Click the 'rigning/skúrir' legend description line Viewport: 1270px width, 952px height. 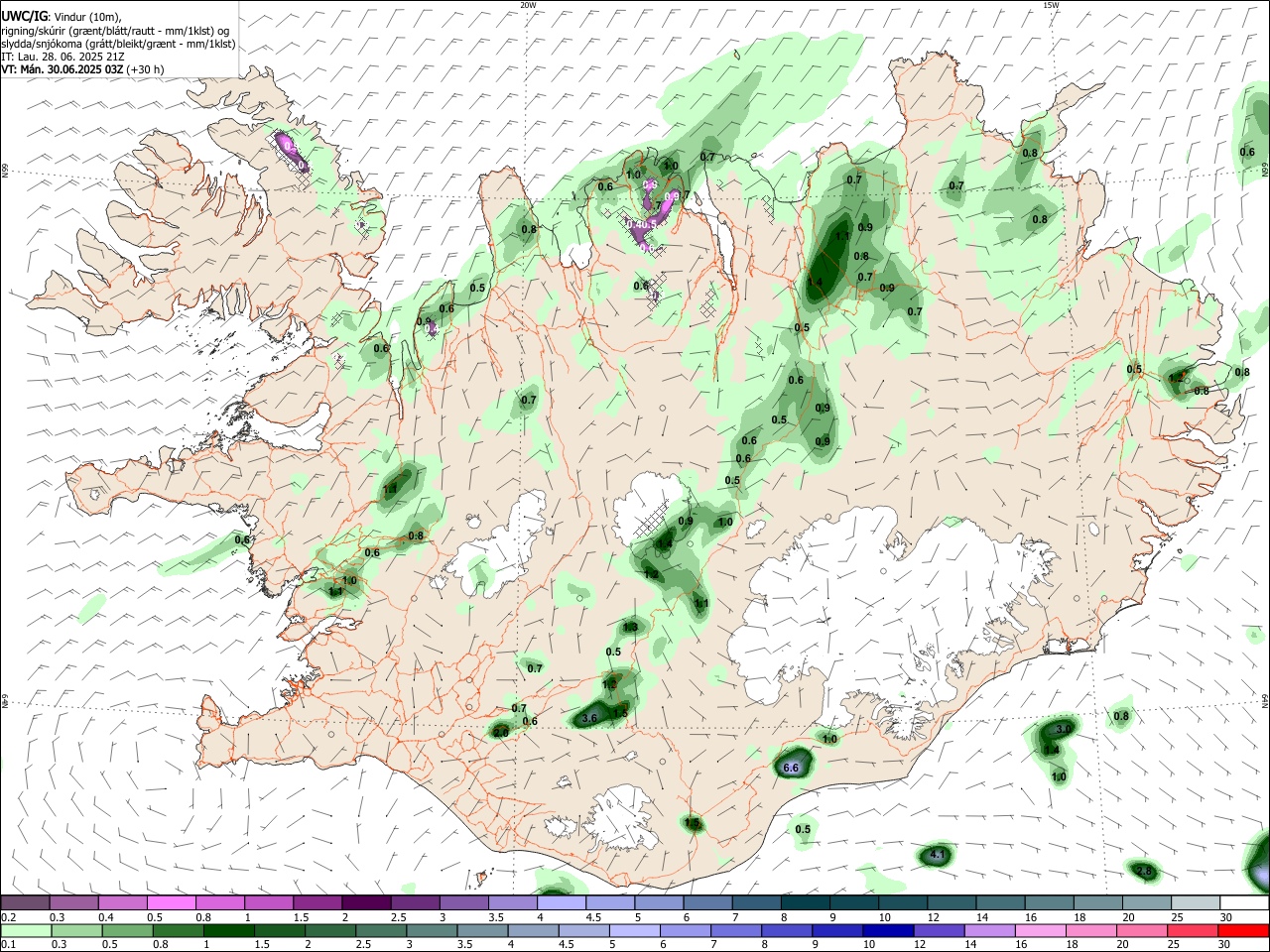pyautogui.click(x=115, y=31)
